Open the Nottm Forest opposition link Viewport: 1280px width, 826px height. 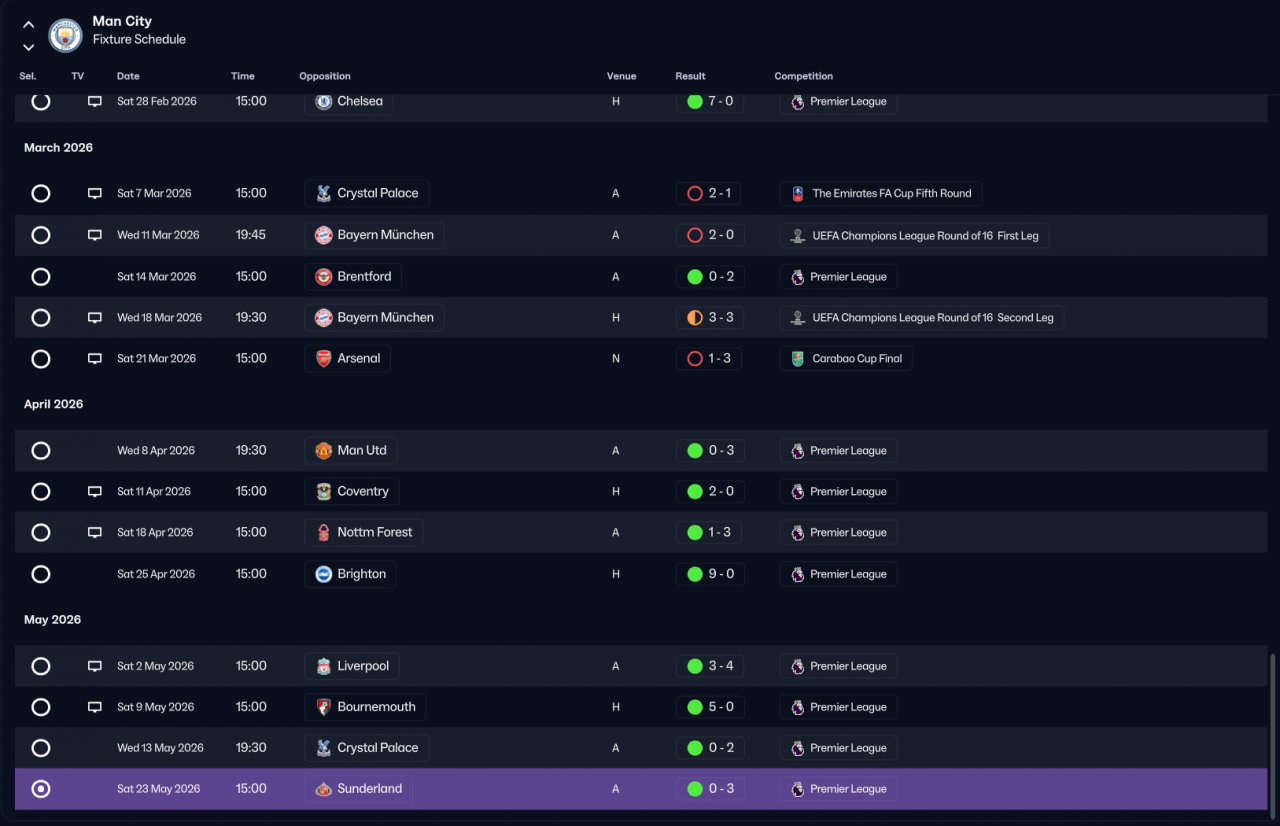click(364, 533)
